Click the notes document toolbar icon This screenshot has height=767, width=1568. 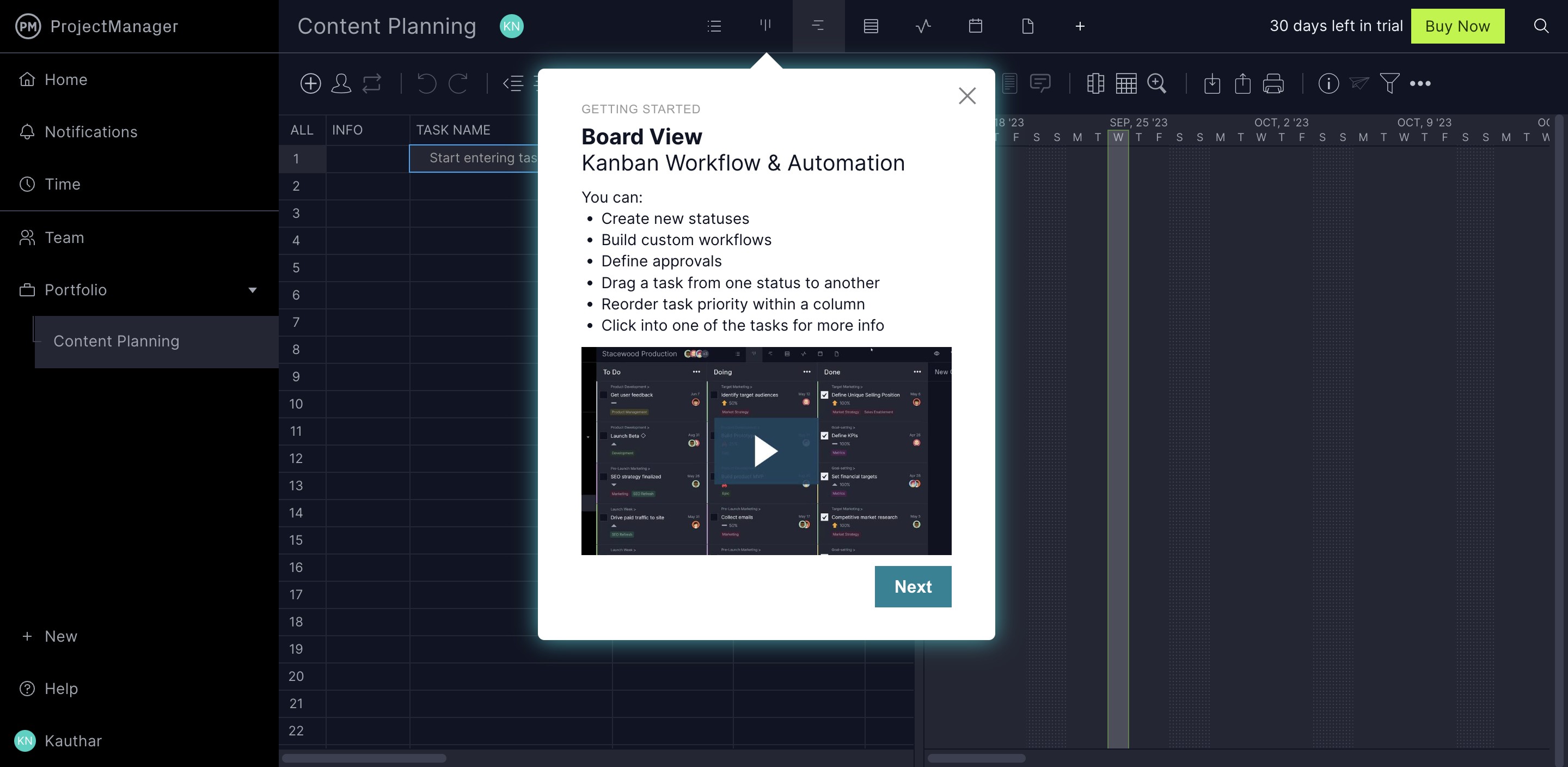[1009, 83]
